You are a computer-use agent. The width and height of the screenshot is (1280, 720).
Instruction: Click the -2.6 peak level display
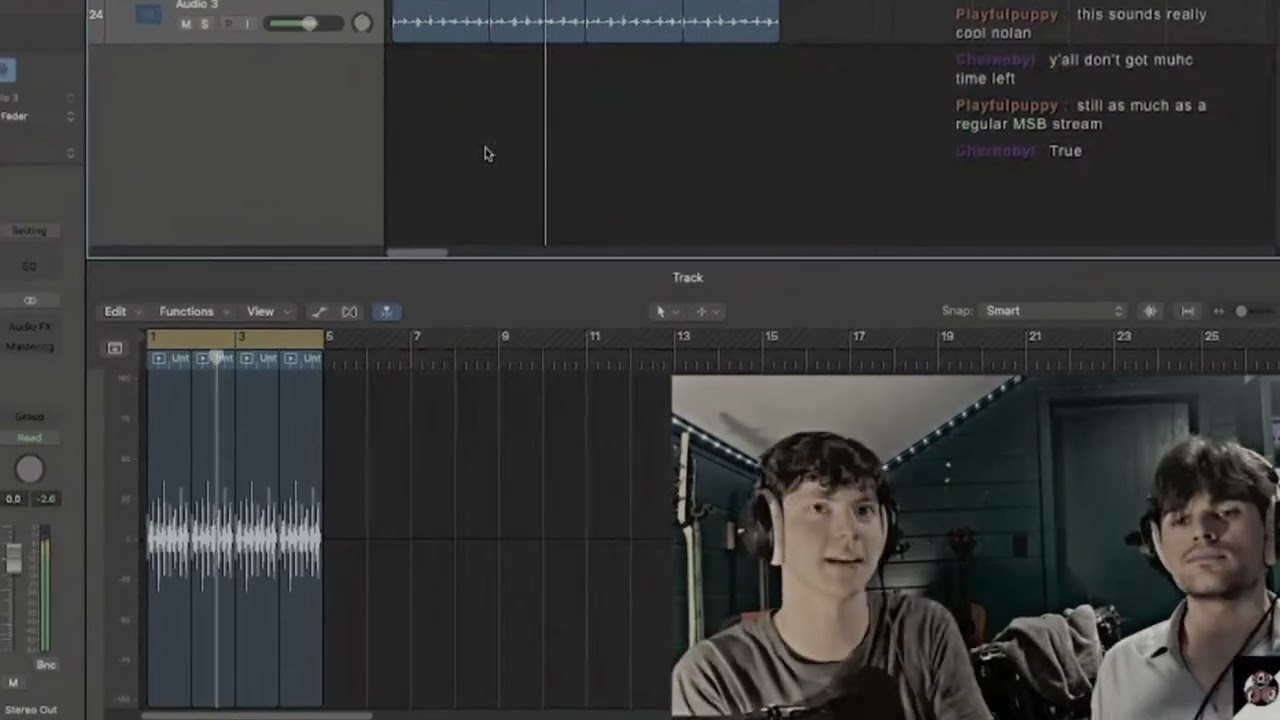coord(45,499)
